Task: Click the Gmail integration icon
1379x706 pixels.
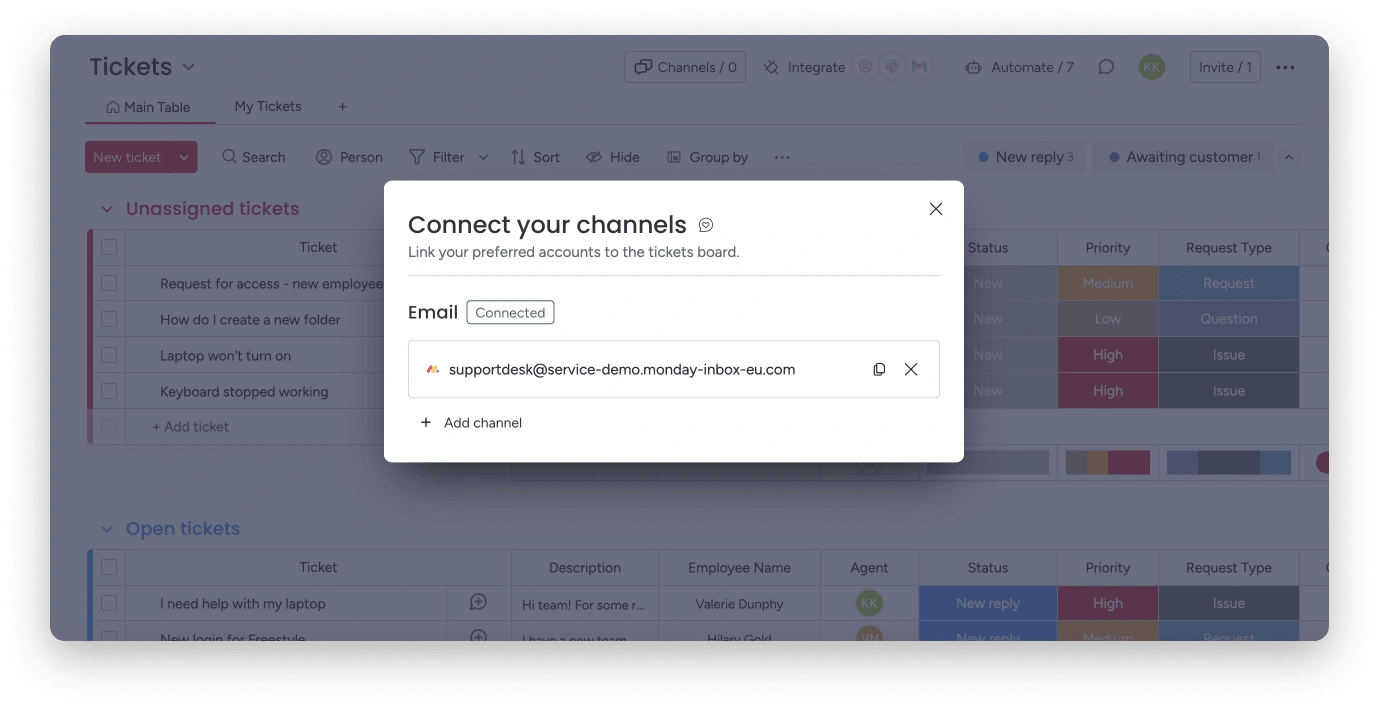Action: click(x=919, y=67)
